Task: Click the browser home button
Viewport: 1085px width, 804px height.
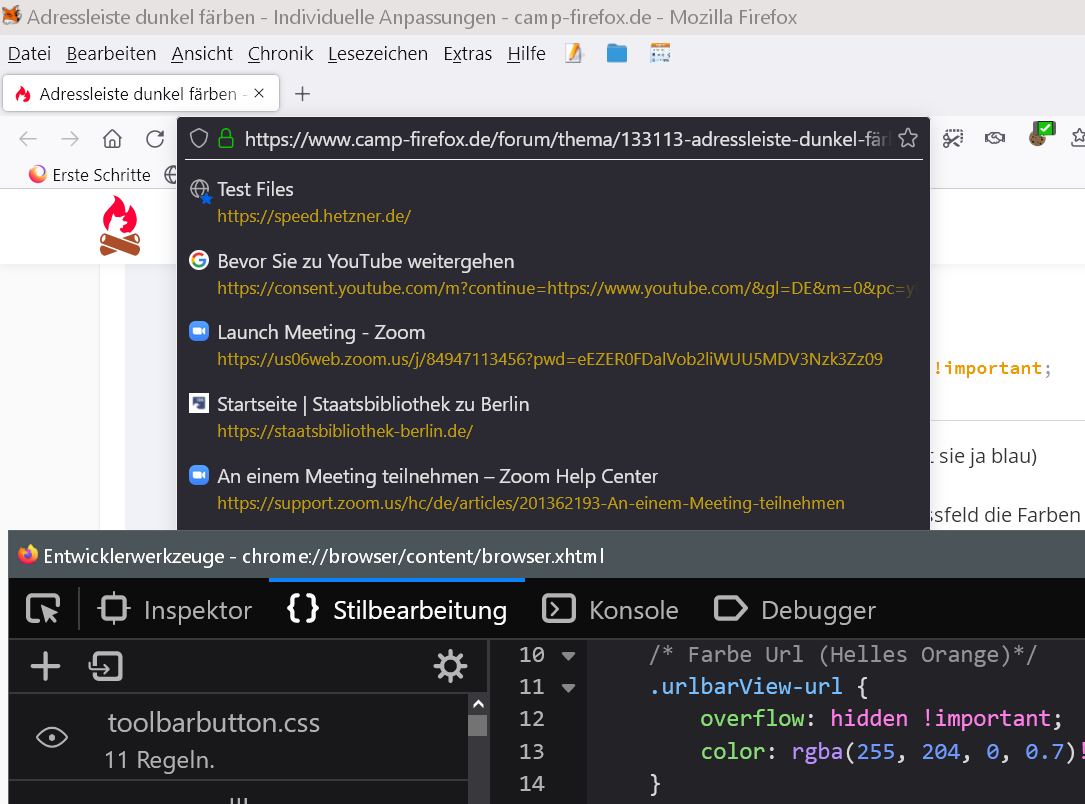Action: 112,139
